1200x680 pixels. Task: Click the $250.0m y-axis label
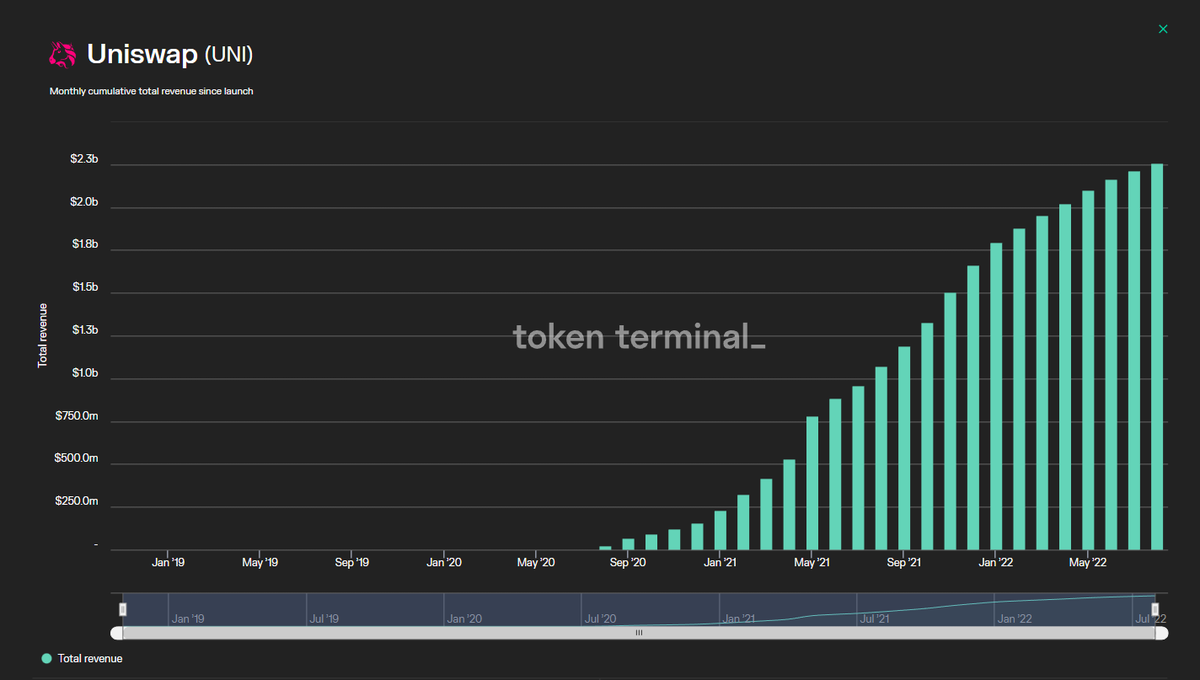(x=77, y=501)
